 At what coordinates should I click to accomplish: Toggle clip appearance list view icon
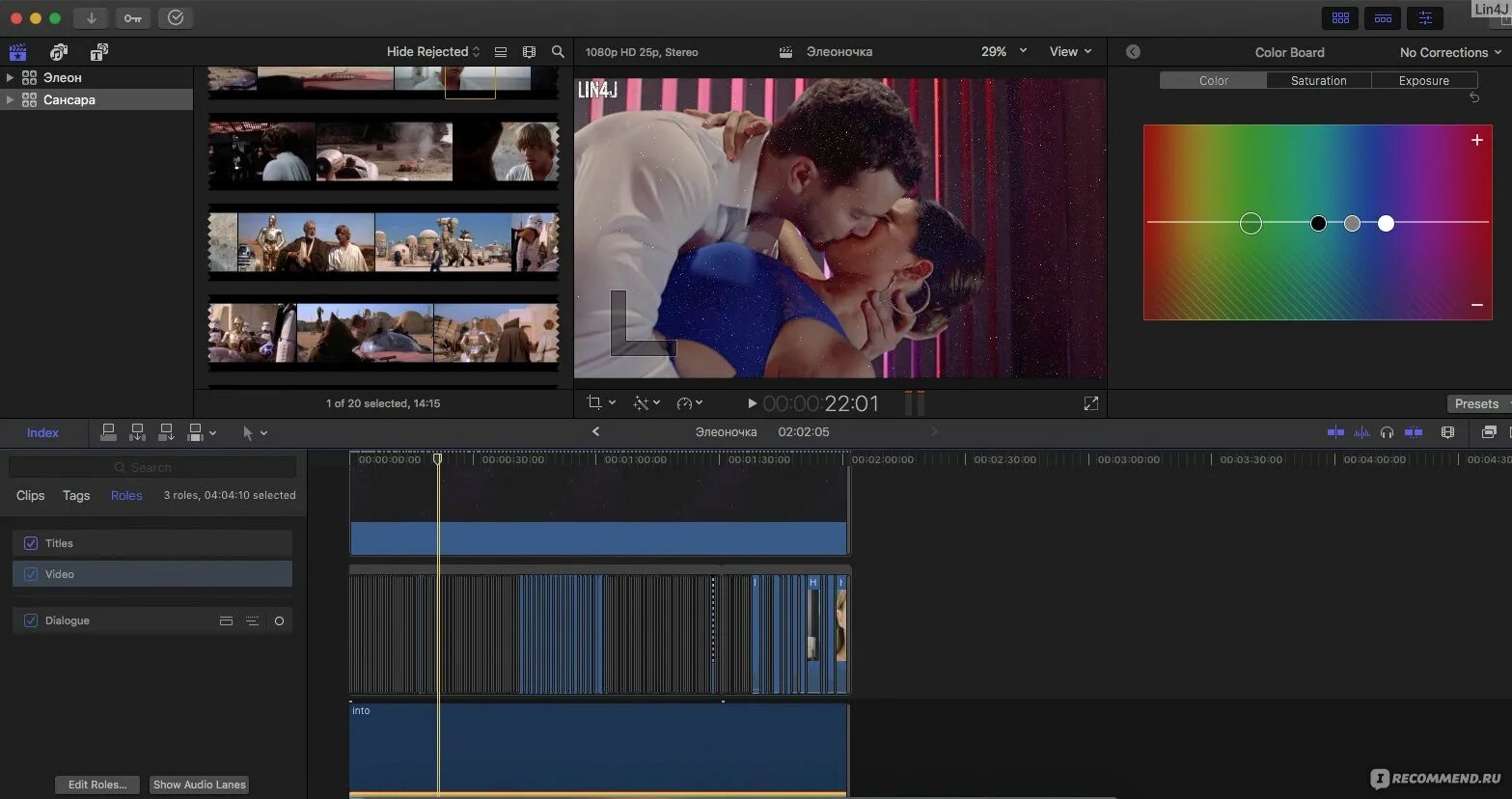501,52
